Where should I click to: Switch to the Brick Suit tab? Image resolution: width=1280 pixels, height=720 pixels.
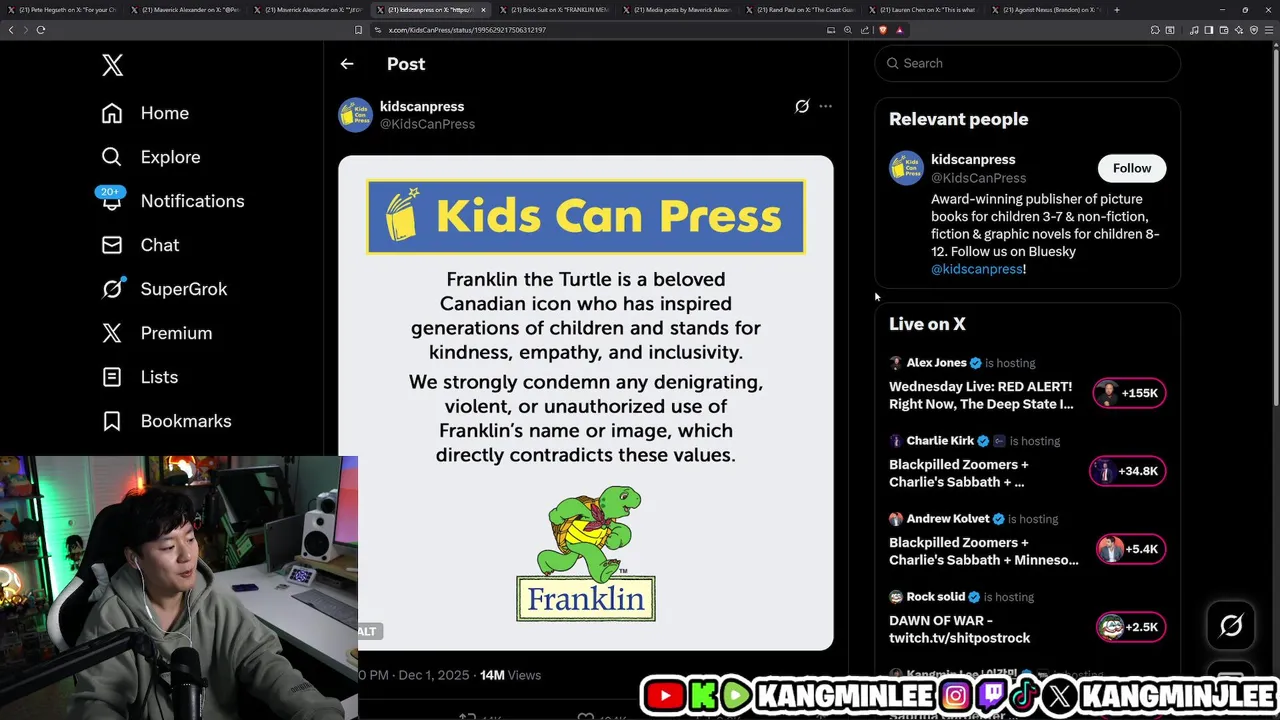click(555, 10)
